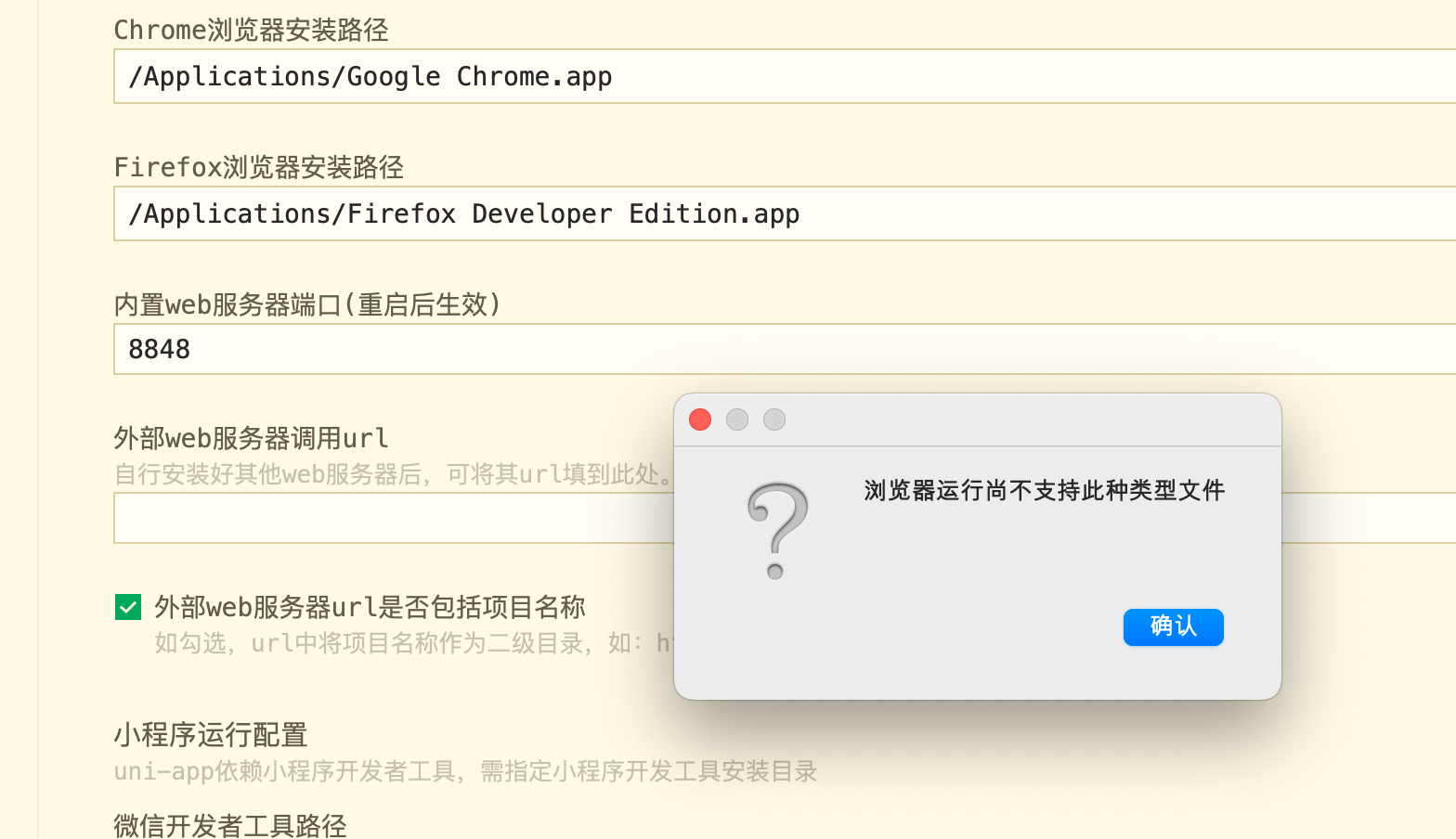The image size is (1456, 839).
Task: Click the 小程序运行配置 section heading
Action: coord(211,735)
